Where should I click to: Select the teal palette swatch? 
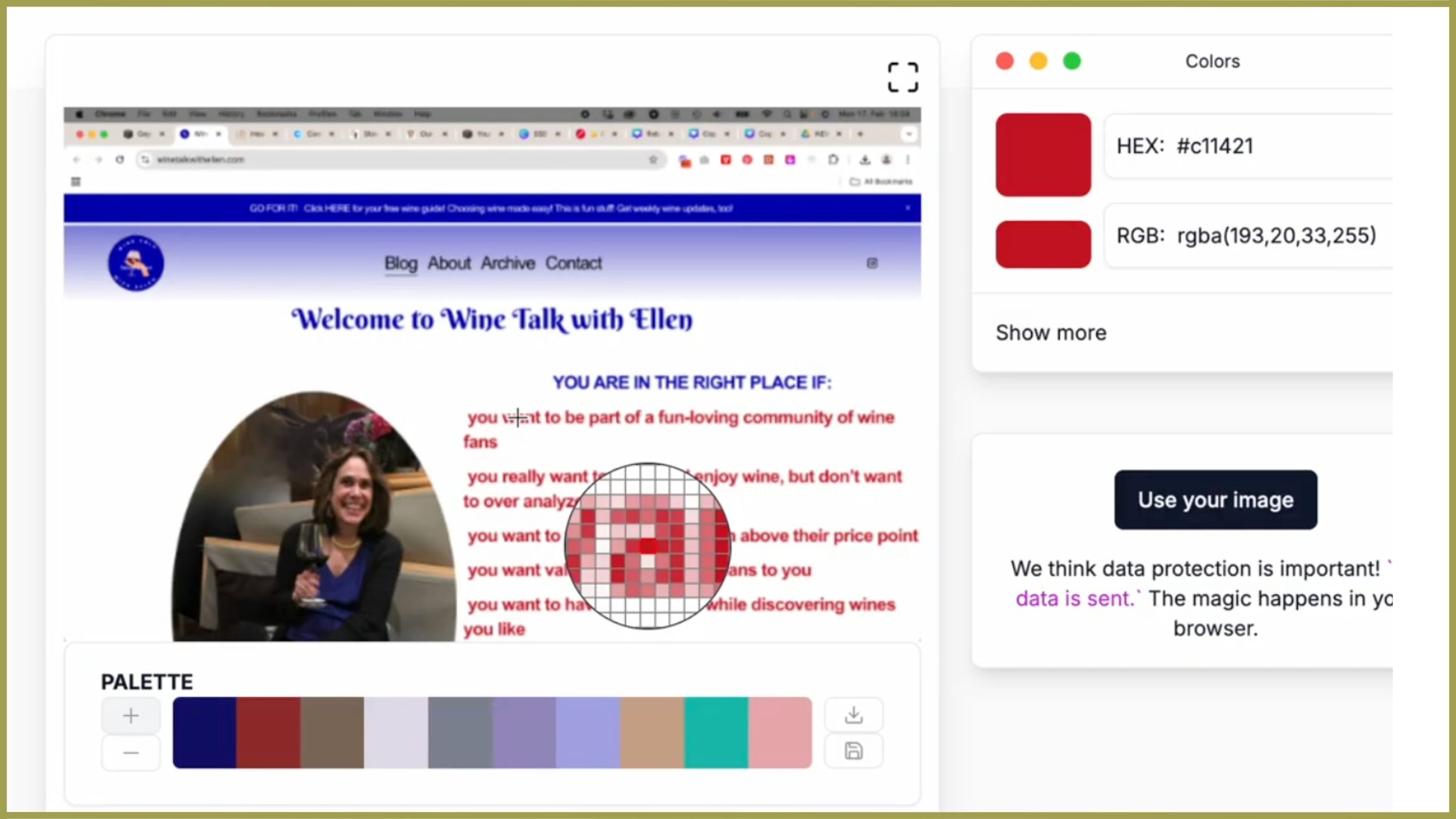point(716,732)
